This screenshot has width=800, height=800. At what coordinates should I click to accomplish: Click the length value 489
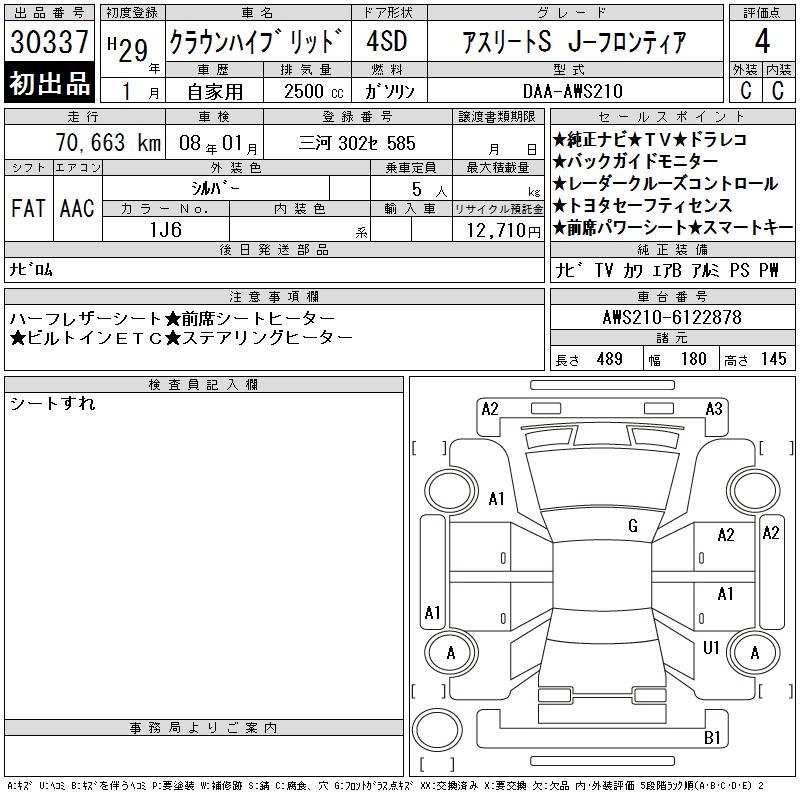coord(609,359)
